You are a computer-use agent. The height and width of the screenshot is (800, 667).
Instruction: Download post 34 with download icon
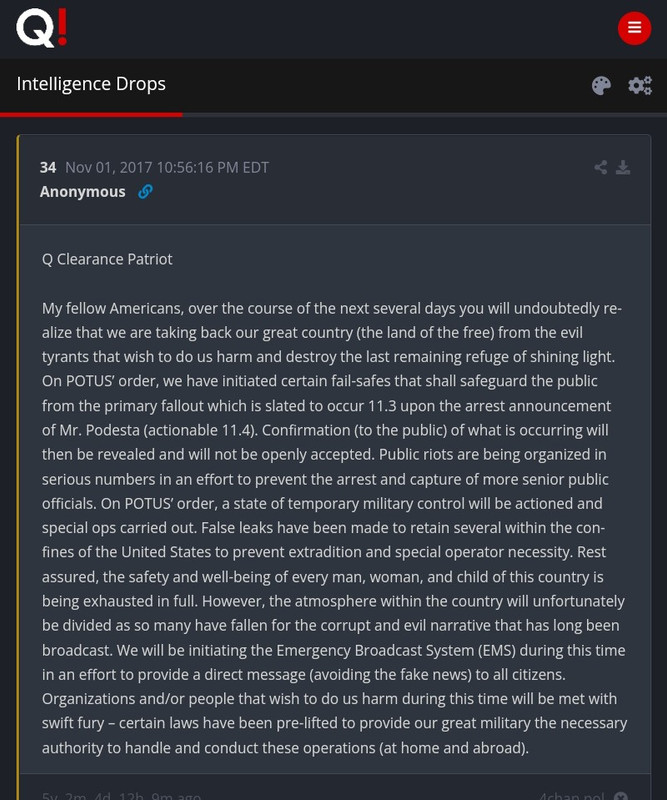[x=623, y=167]
